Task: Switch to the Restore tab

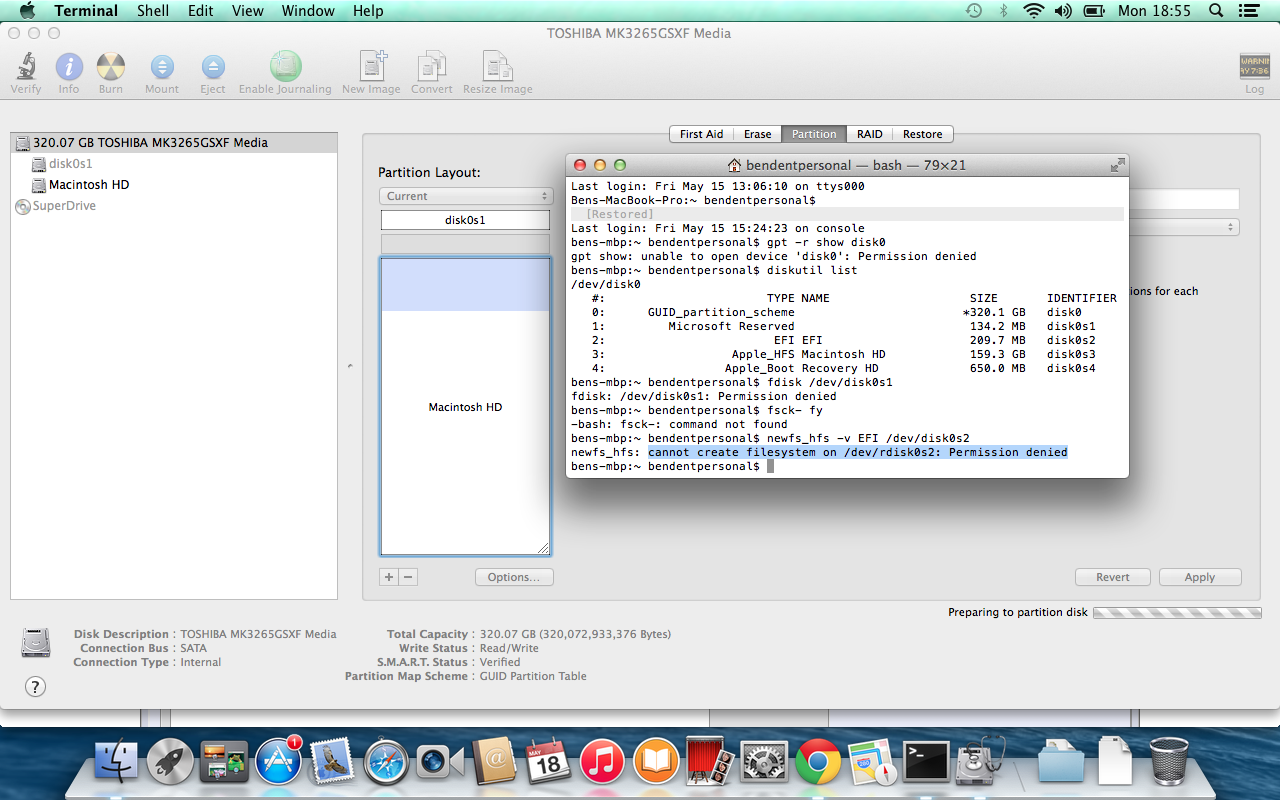Action: pos(923,134)
